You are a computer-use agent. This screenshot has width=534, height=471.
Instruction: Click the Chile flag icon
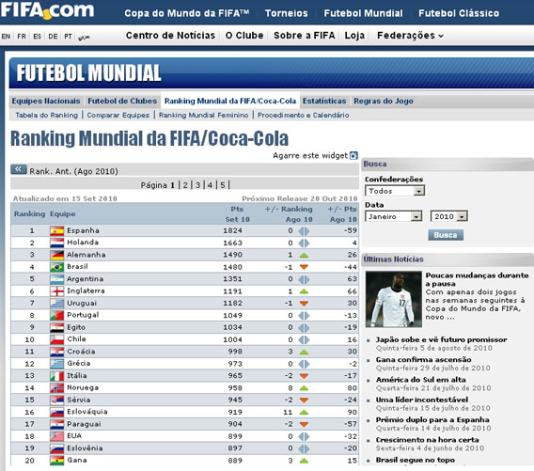(x=57, y=340)
